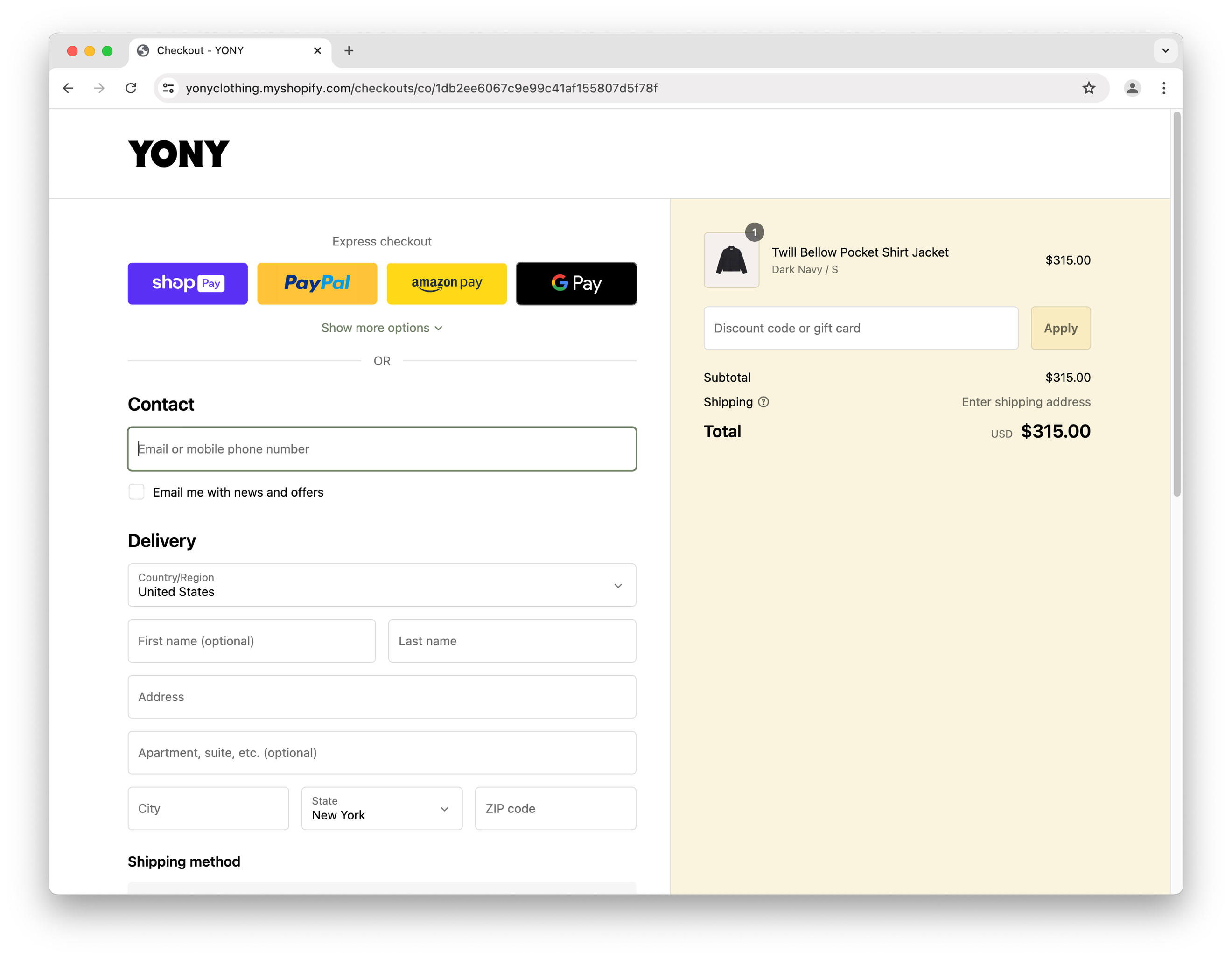Open the site information icon in the address bar

tap(168, 88)
